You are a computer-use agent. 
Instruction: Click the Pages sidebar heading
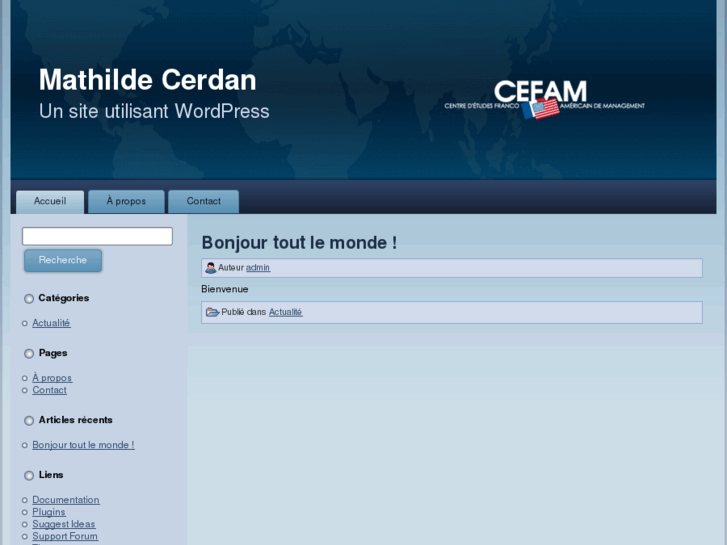[x=53, y=353]
